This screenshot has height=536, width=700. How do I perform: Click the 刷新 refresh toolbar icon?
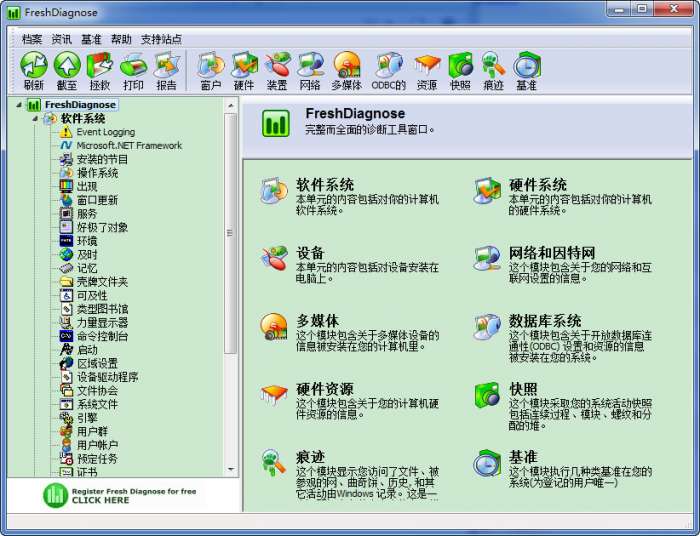(x=34, y=71)
